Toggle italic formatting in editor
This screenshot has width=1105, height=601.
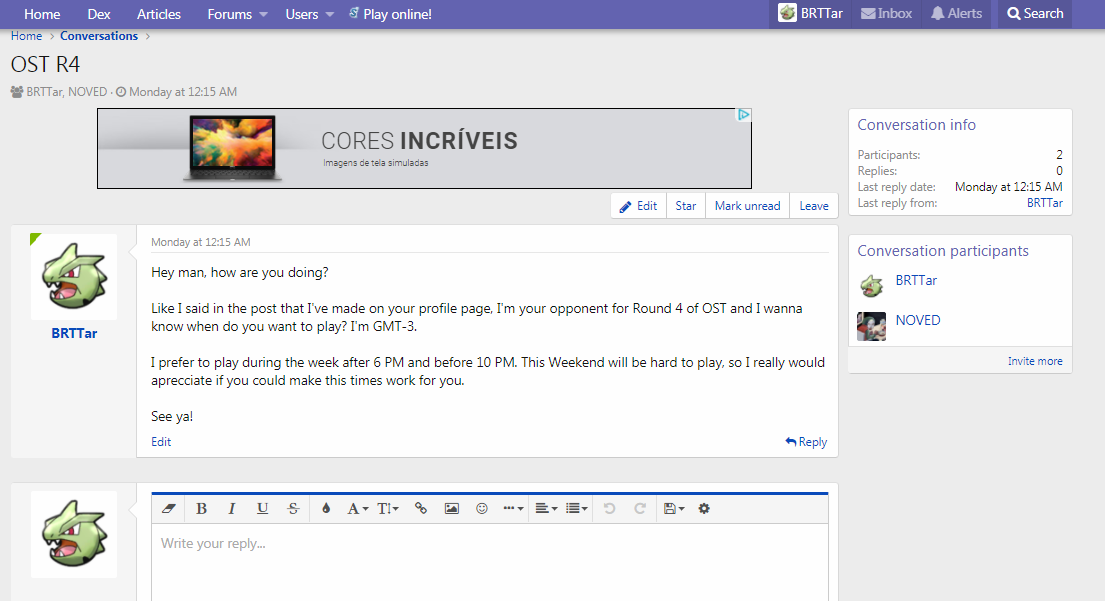point(231,508)
